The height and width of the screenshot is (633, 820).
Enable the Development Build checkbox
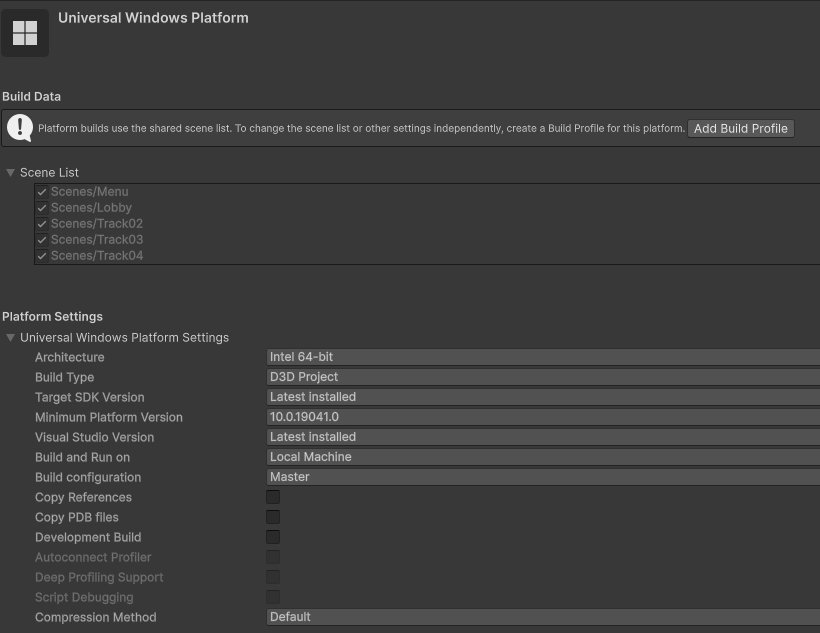click(273, 537)
